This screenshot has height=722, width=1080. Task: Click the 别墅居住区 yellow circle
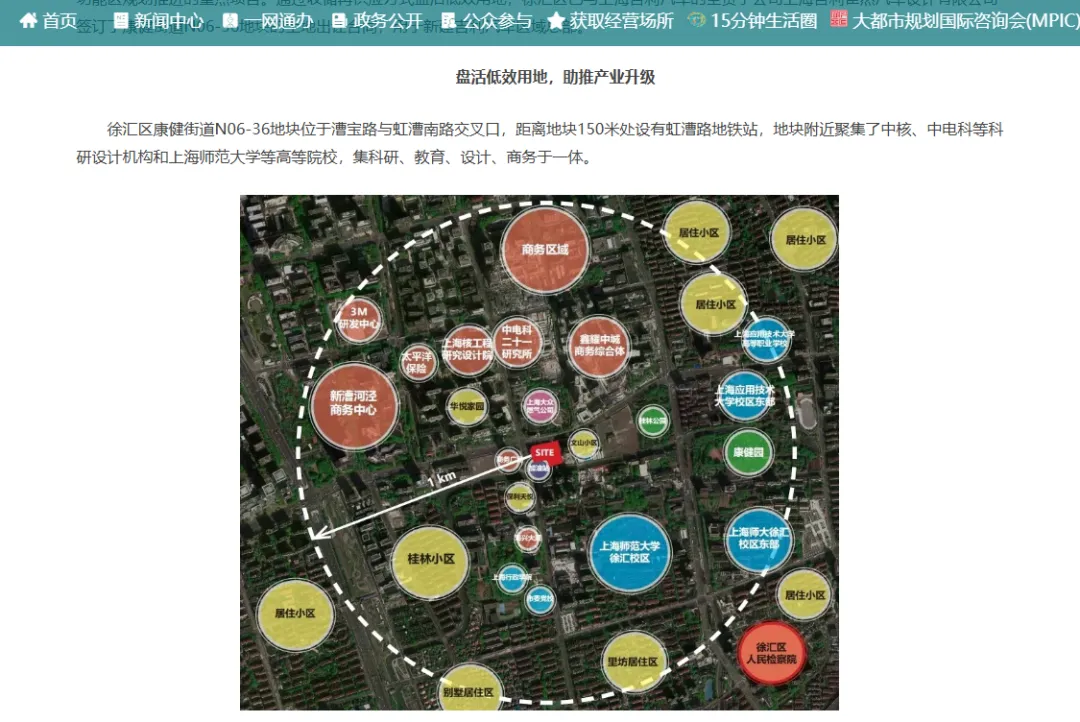pos(469,689)
